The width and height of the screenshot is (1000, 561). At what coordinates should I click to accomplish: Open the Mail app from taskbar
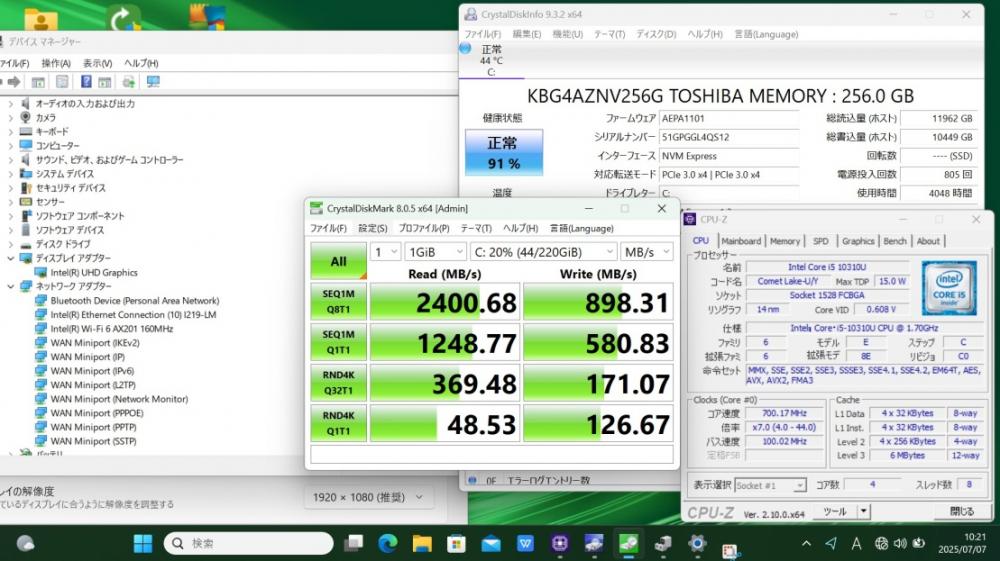491,543
